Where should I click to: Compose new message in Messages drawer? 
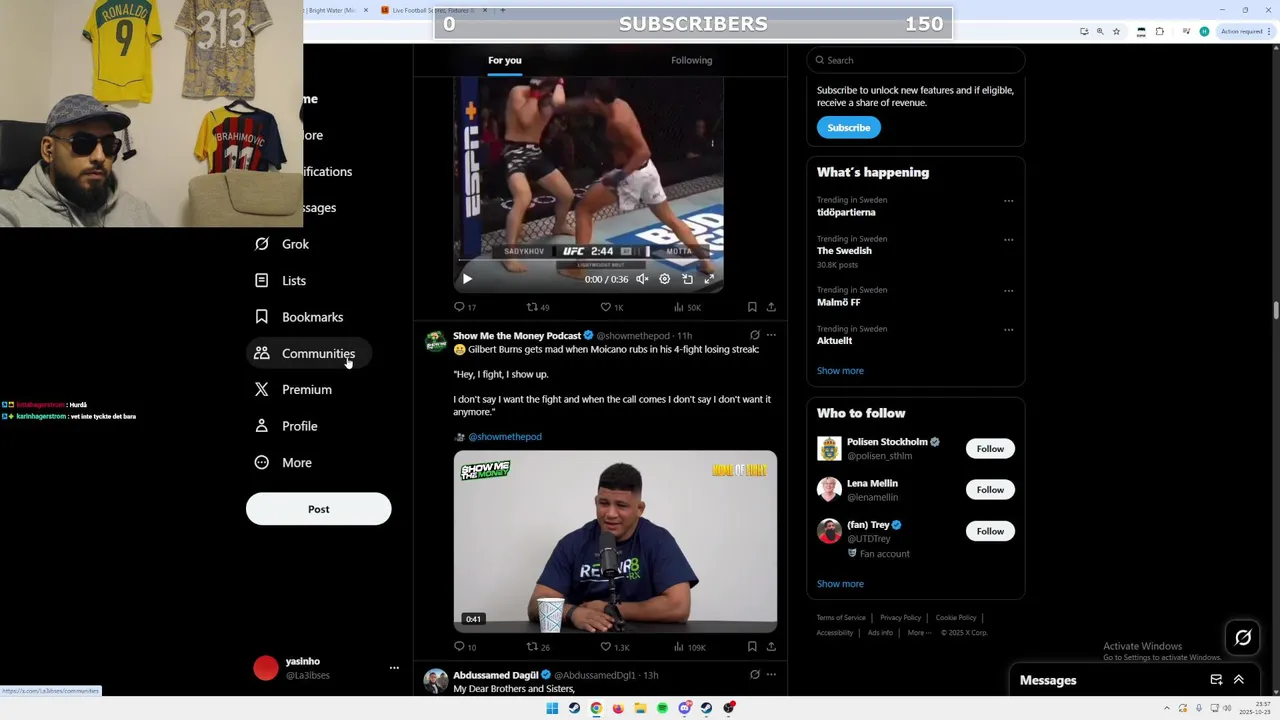(1216, 680)
